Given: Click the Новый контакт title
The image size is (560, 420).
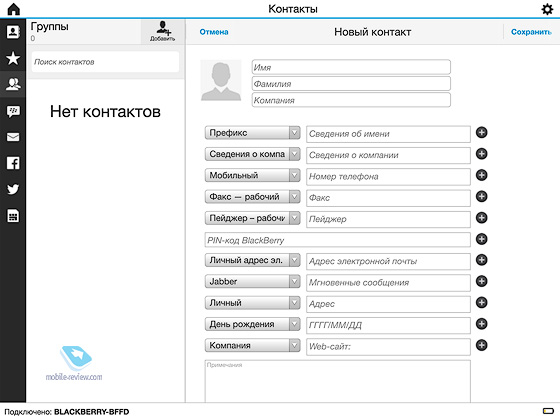Looking at the screenshot, I should (372, 32).
